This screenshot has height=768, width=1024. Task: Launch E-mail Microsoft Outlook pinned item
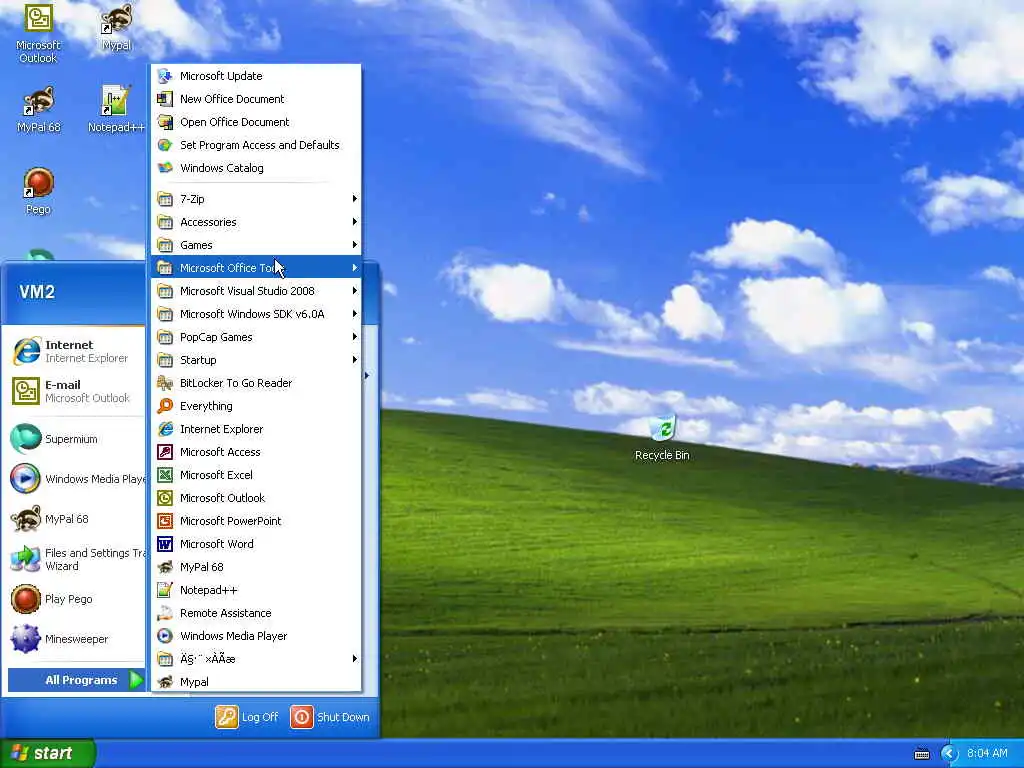77,391
